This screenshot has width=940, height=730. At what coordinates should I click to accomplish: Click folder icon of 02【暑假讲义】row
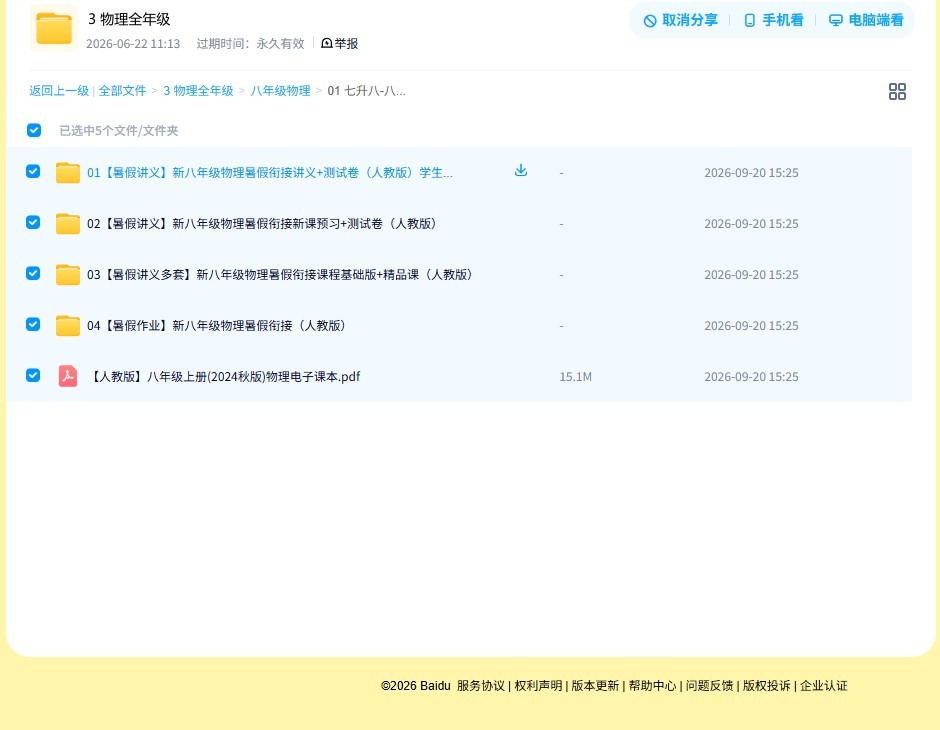click(x=68, y=224)
